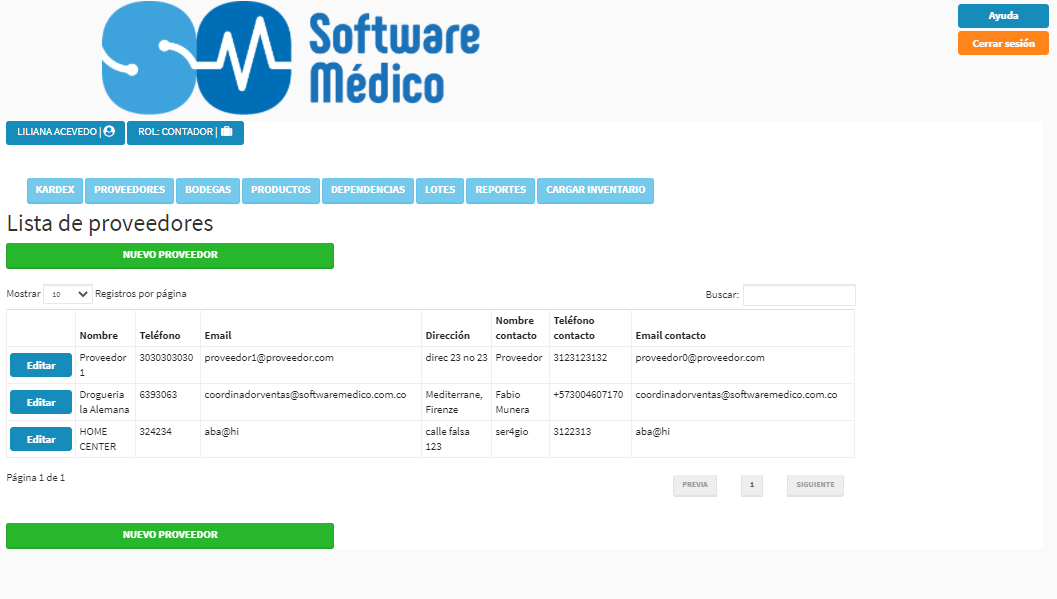Edit the Drogueria la Alemana supplier
This screenshot has width=1057, height=599.
40,401
